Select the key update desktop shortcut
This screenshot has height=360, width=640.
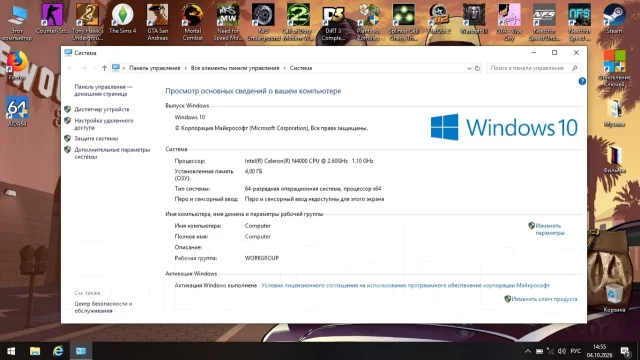614,68
